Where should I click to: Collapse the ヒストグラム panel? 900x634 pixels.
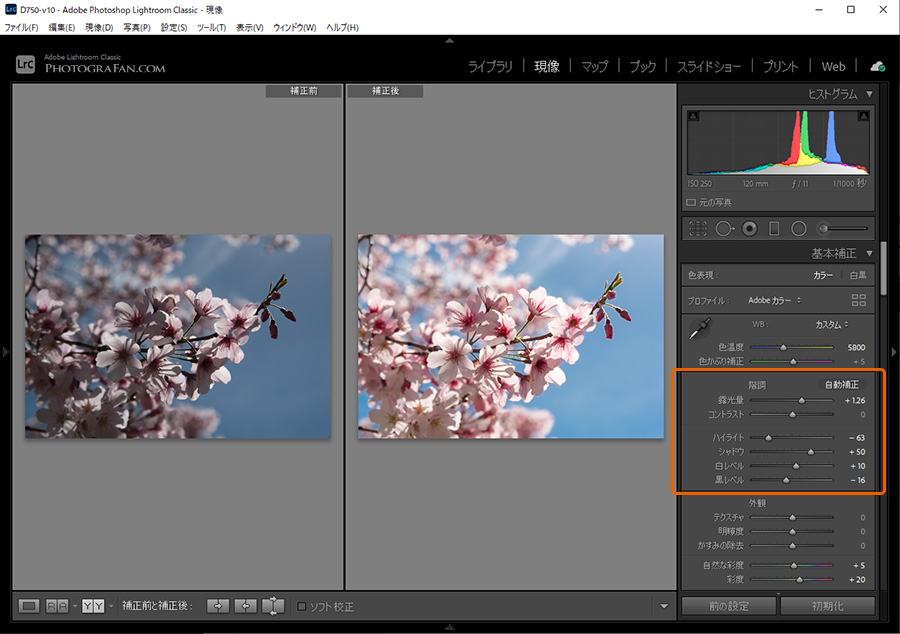click(x=870, y=94)
